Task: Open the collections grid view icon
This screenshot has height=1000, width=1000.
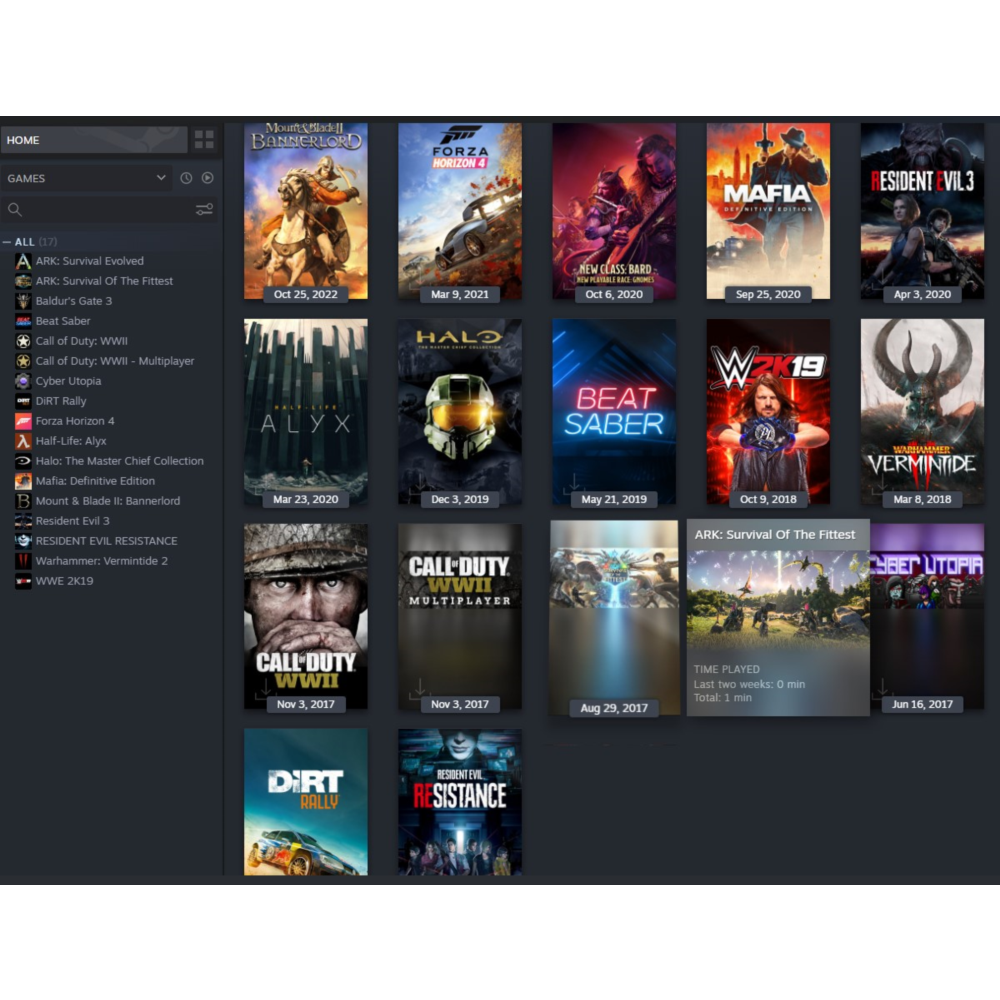Action: 204,140
